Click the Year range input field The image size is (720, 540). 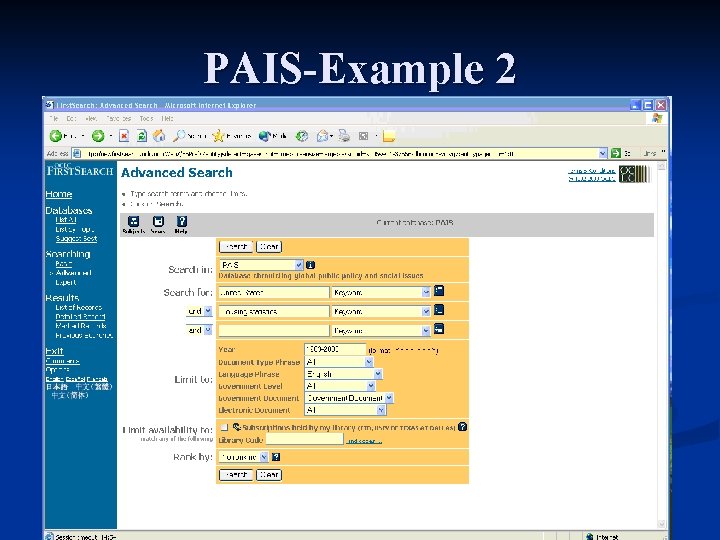coord(335,349)
